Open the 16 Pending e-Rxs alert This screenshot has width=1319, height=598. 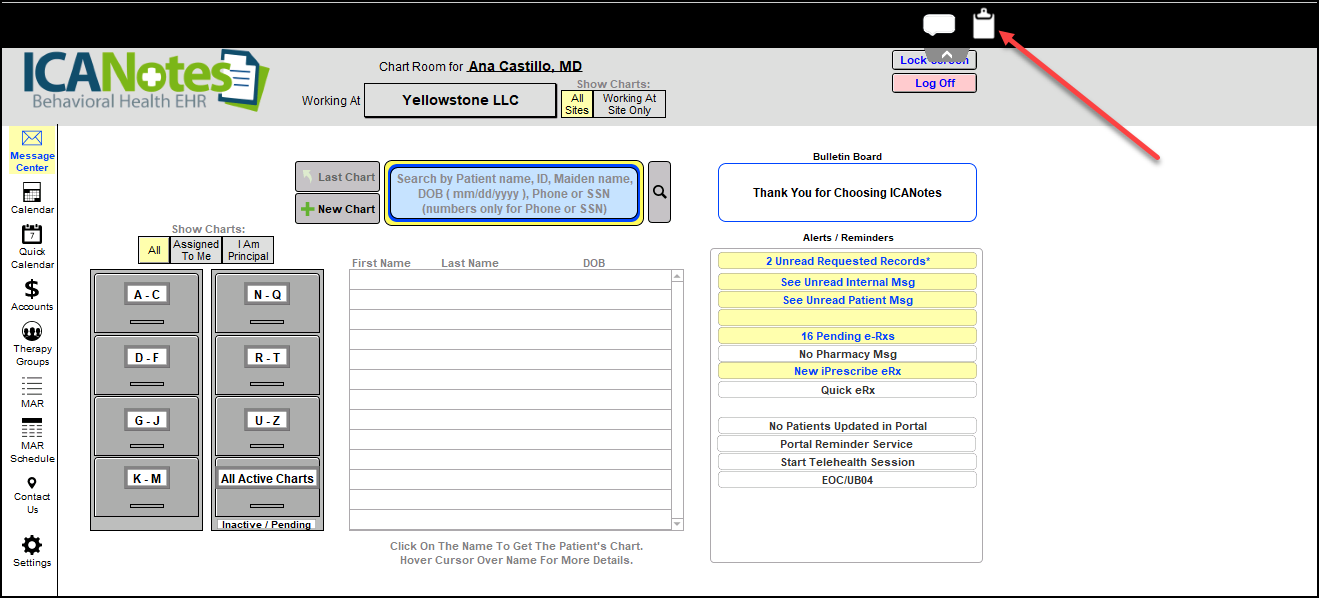(x=847, y=336)
